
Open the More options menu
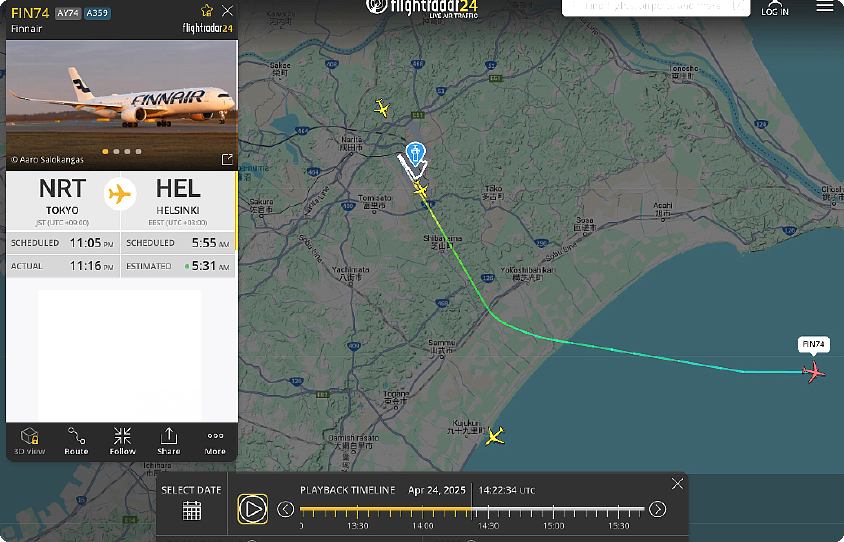pyautogui.click(x=215, y=441)
